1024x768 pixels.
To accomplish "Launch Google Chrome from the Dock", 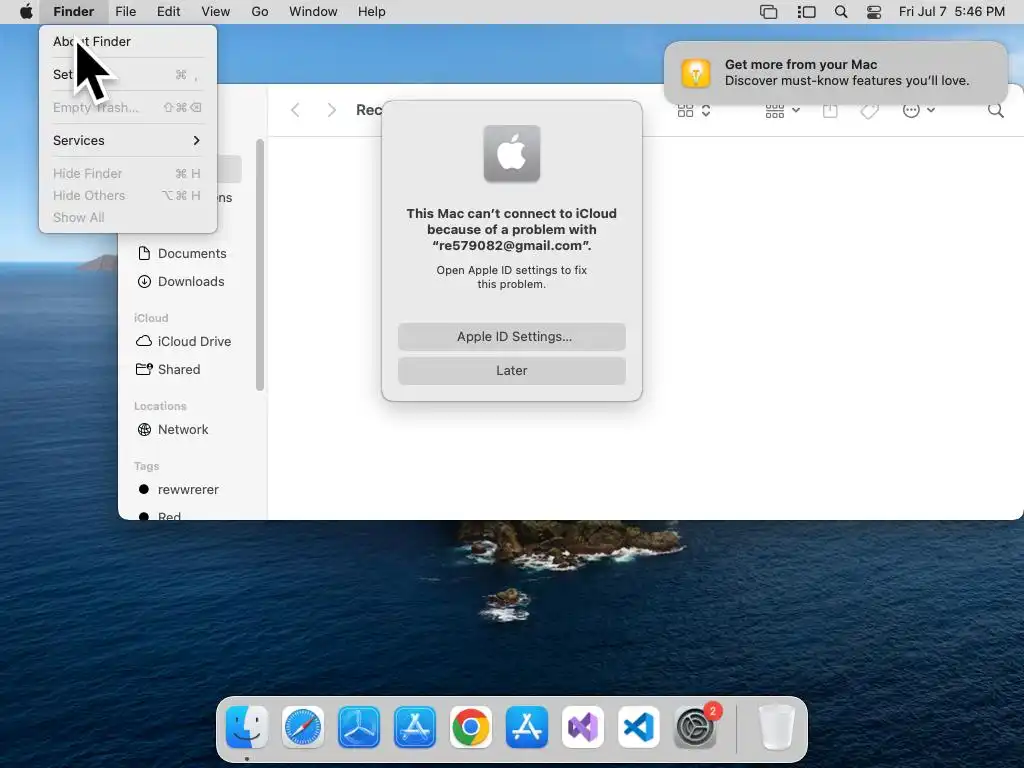I will (471, 727).
